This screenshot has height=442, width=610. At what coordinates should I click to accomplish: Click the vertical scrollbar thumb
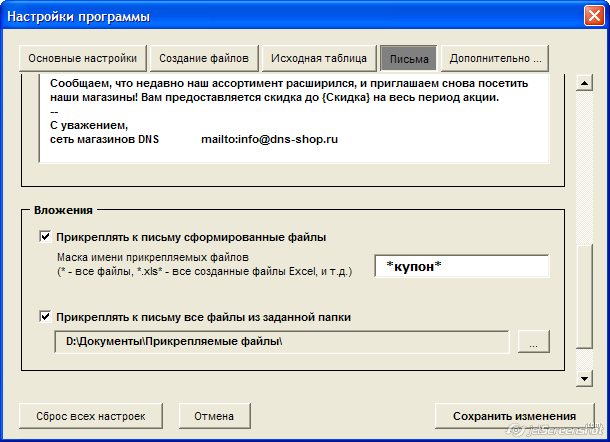[584, 296]
